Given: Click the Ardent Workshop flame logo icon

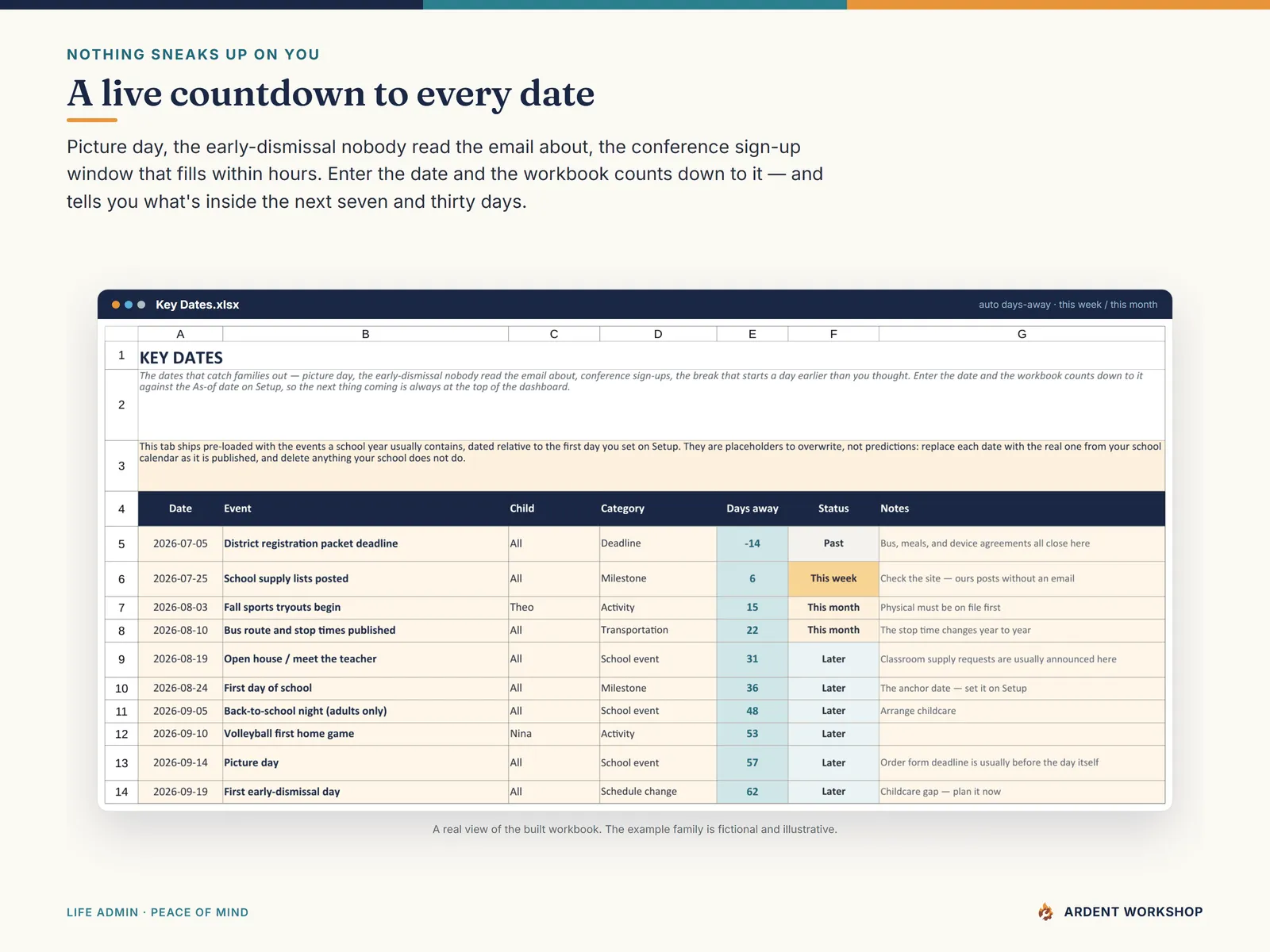Looking at the screenshot, I should (1046, 912).
